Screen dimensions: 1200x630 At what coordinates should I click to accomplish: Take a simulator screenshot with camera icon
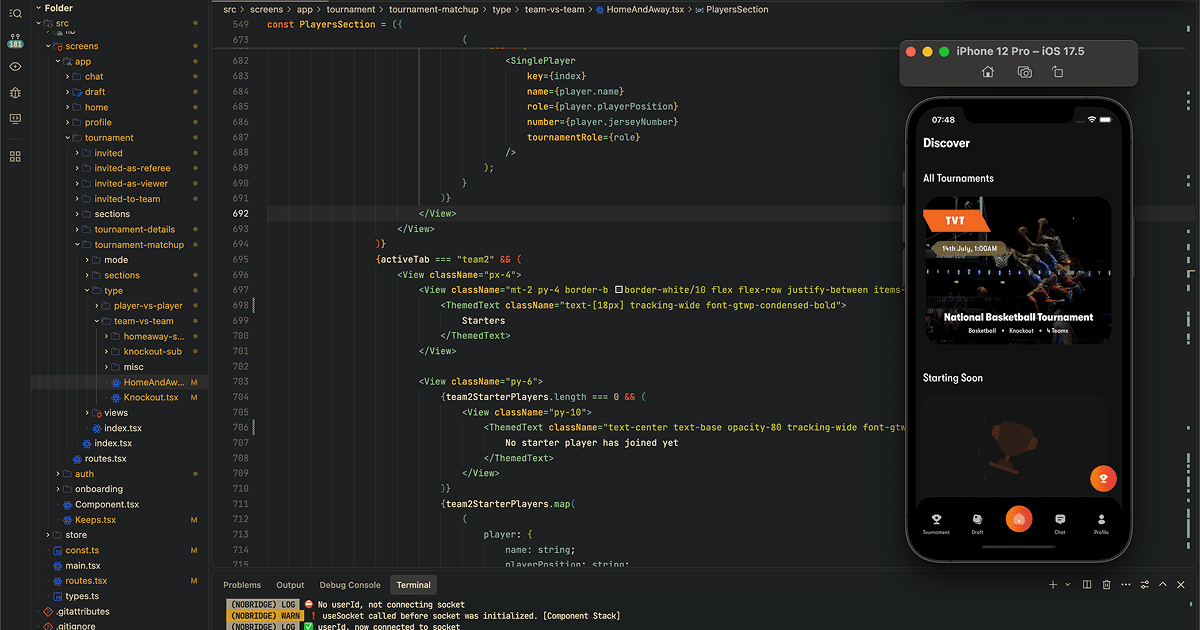point(1024,72)
